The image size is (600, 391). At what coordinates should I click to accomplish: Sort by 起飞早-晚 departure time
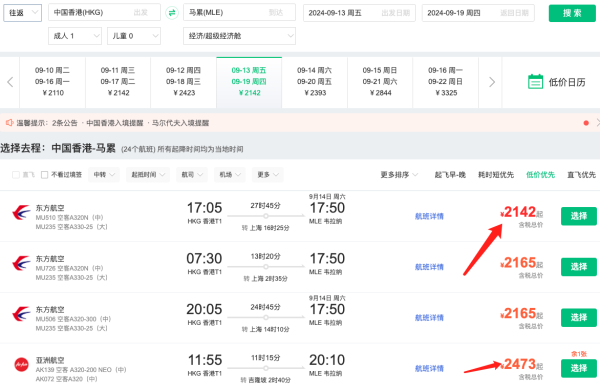coord(450,175)
